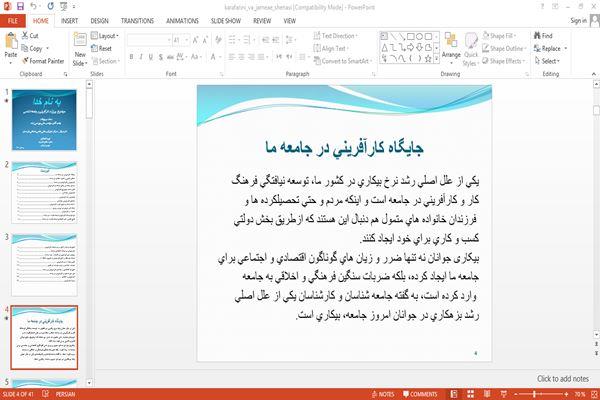Image resolution: width=600 pixels, height=400 pixels.
Task: Select slide 3 thumbnail
Action: pos(44,265)
